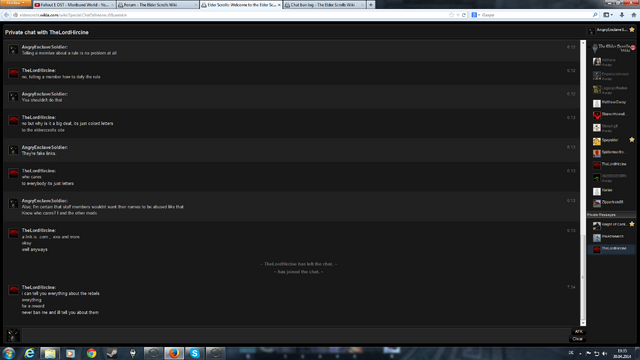Open the bookmarks menu icon in toolbar
Screen dimensions: 640x360
click(607, 15)
